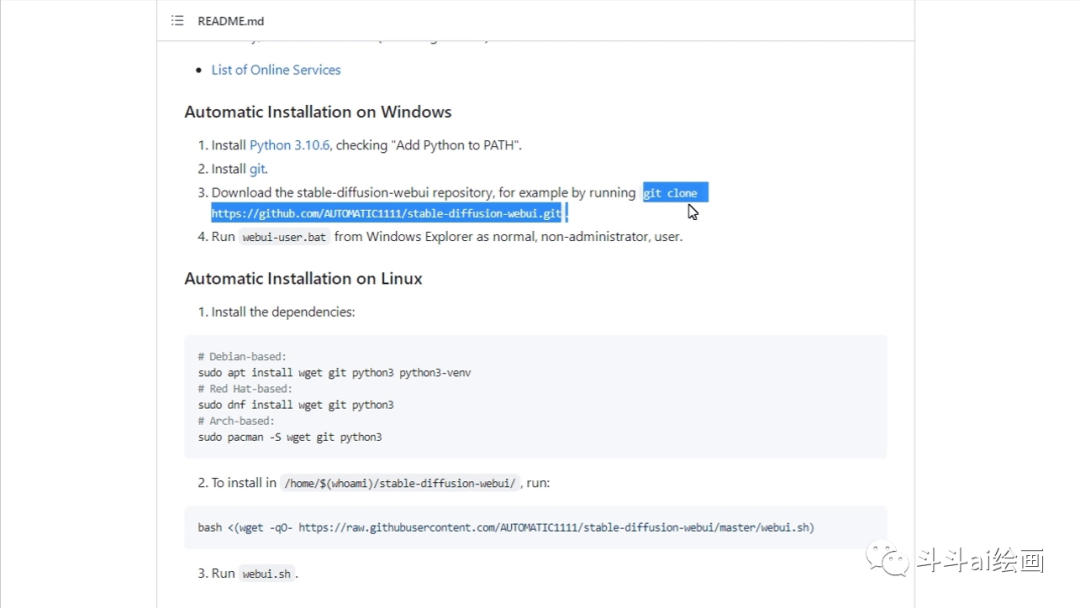Image resolution: width=1080 pixels, height=608 pixels.
Task: Click the highlighted 'git clone' code text
Action: pyautogui.click(x=670, y=193)
